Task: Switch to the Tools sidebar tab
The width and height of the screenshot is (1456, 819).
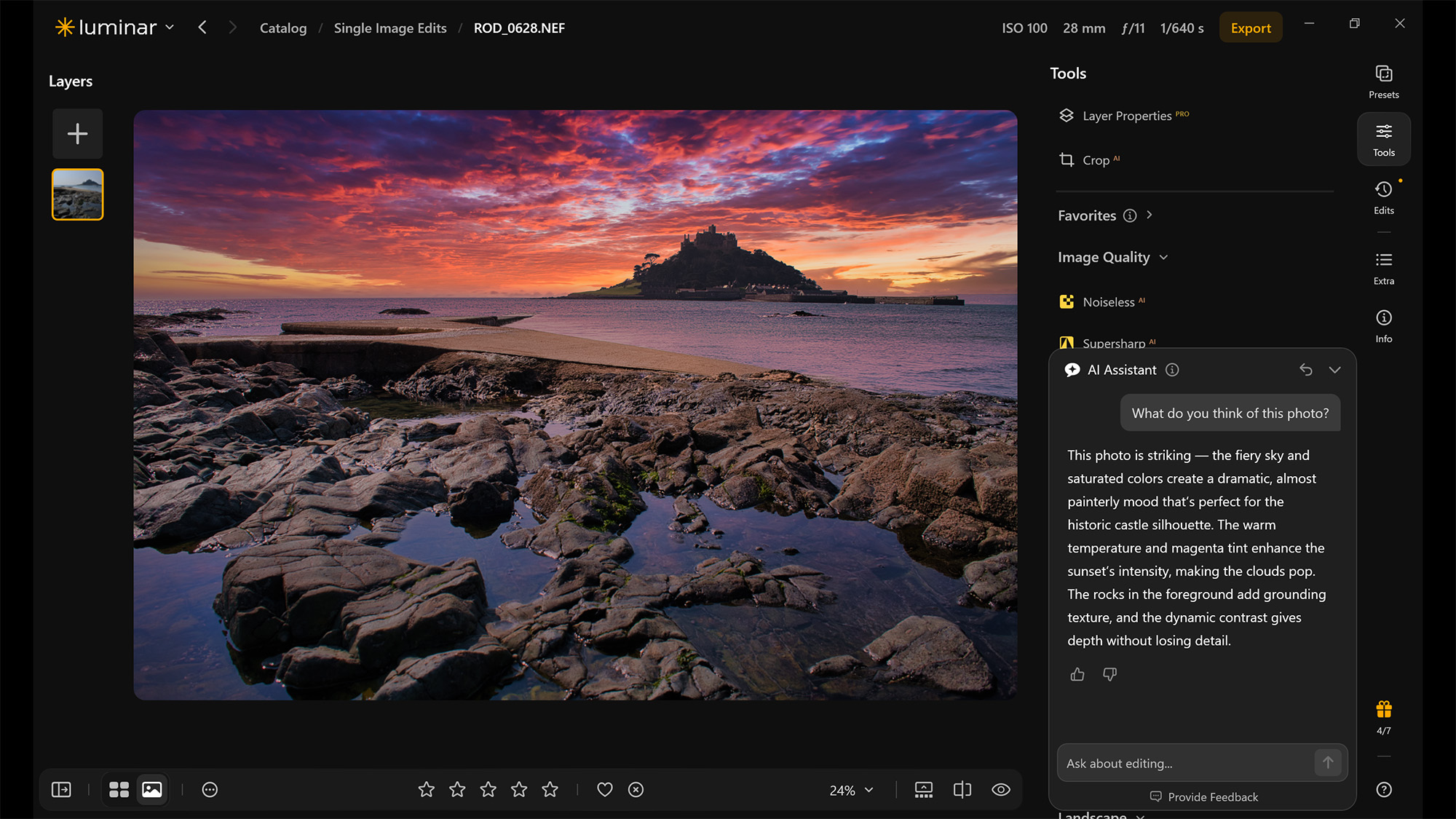Action: [x=1383, y=140]
